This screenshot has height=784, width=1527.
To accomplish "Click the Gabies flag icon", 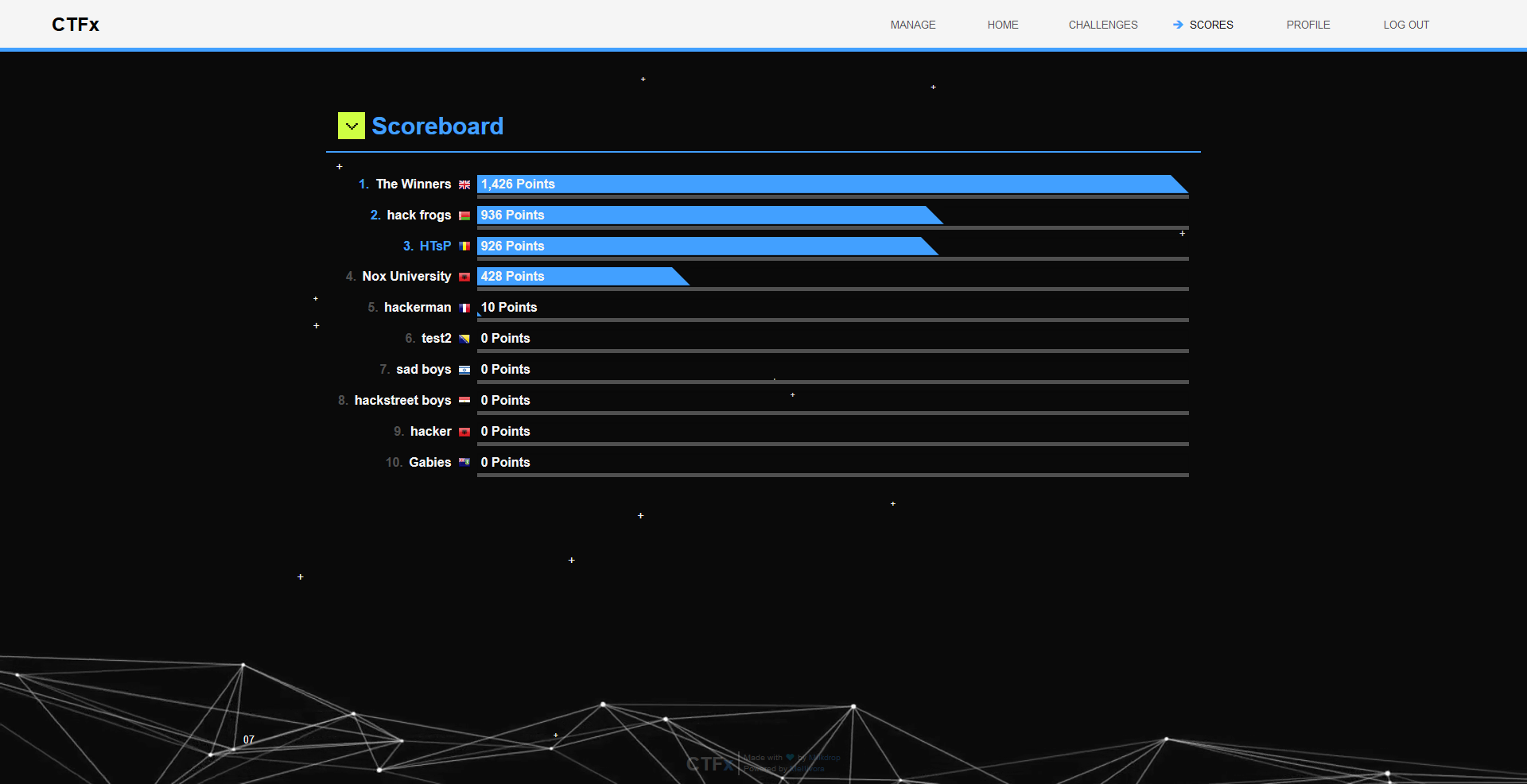I will click(464, 462).
